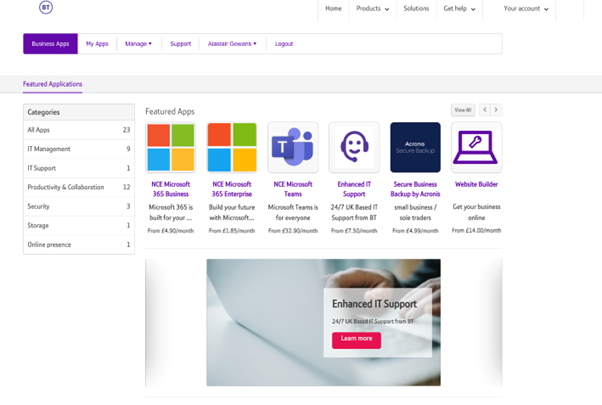The width and height of the screenshot is (602, 405).
Task: Click 'From £32.90/month' price text
Action: pyautogui.click(x=293, y=231)
